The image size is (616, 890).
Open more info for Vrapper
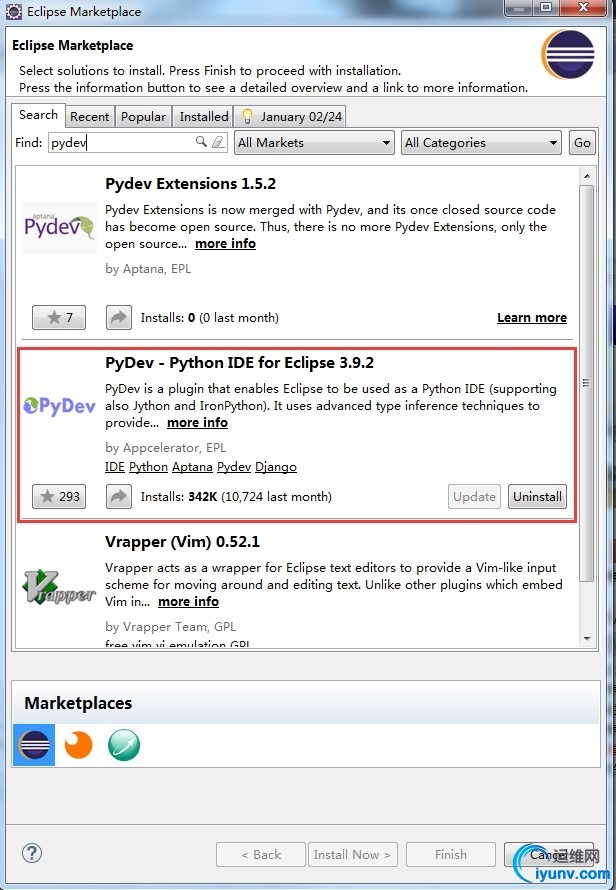[x=188, y=602]
